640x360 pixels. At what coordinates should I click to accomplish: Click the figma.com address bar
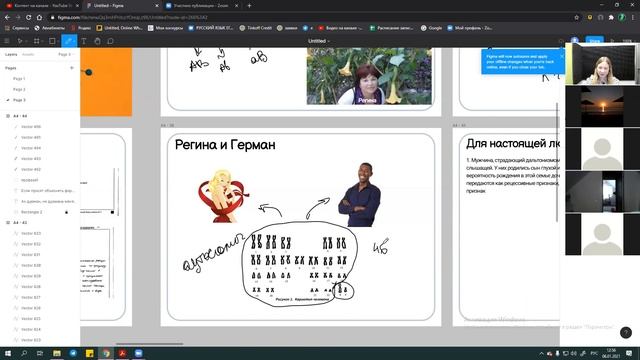[310, 18]
